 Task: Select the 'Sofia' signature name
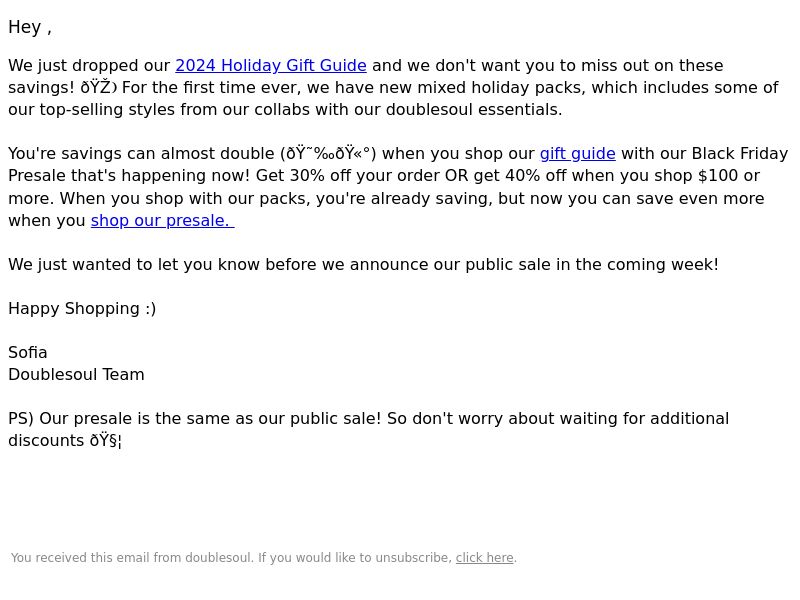[28, 353]
